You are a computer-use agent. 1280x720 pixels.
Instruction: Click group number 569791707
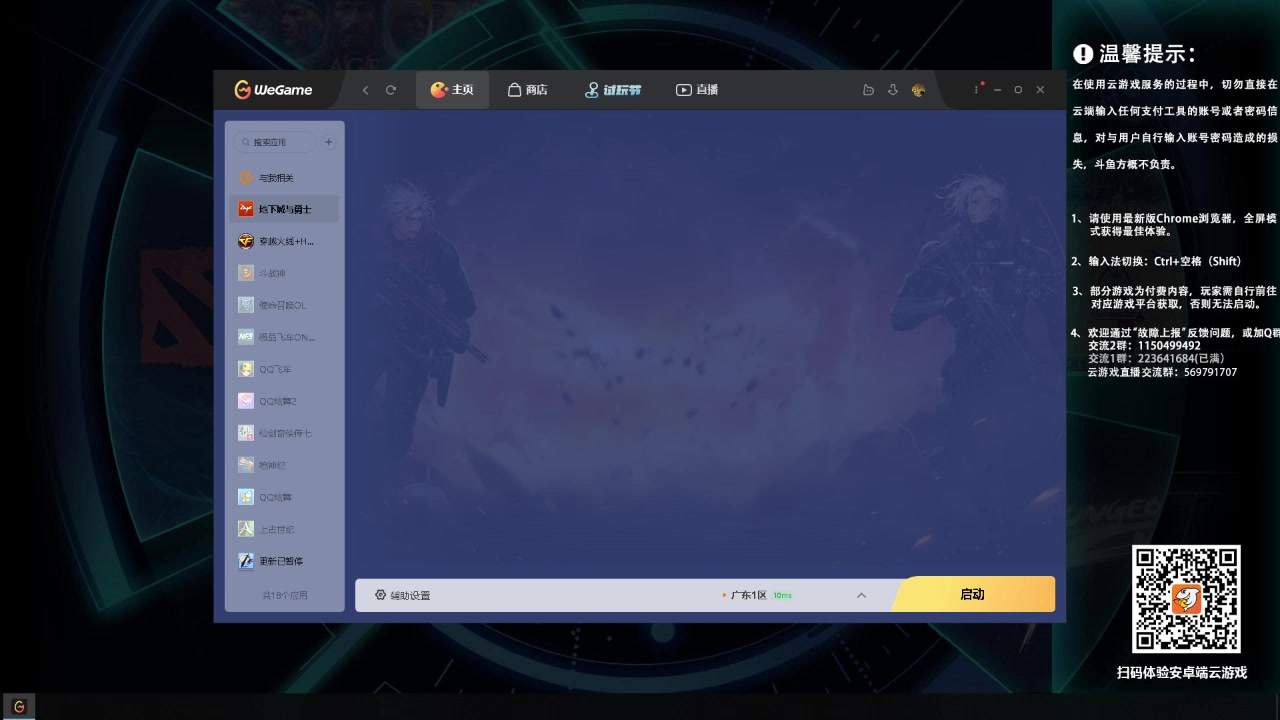1210,372
